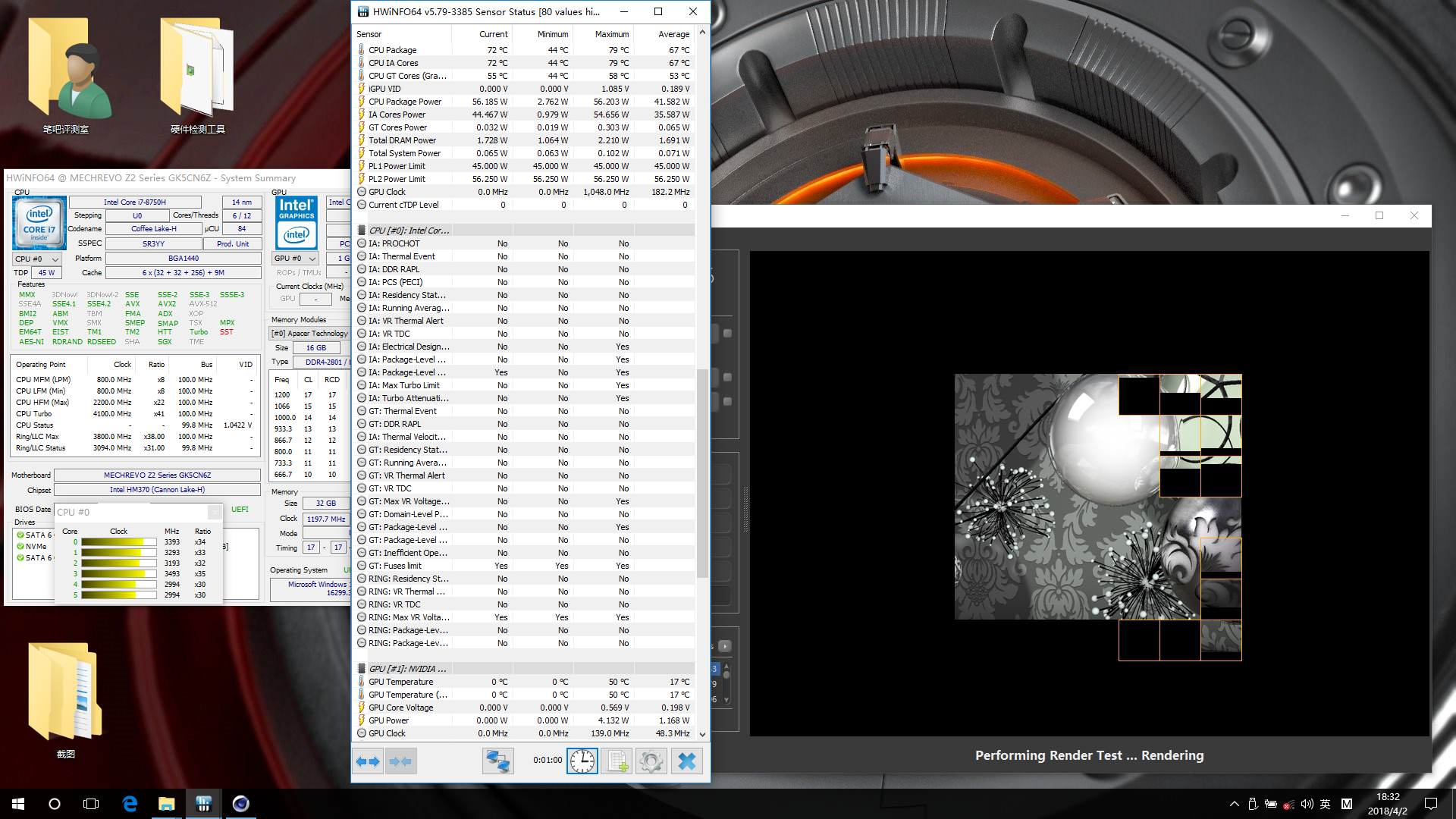The width and height of the screenshot is (1456, 819).
Task: Click the Apacer Technology memory module selector
Action: [310, 334]
